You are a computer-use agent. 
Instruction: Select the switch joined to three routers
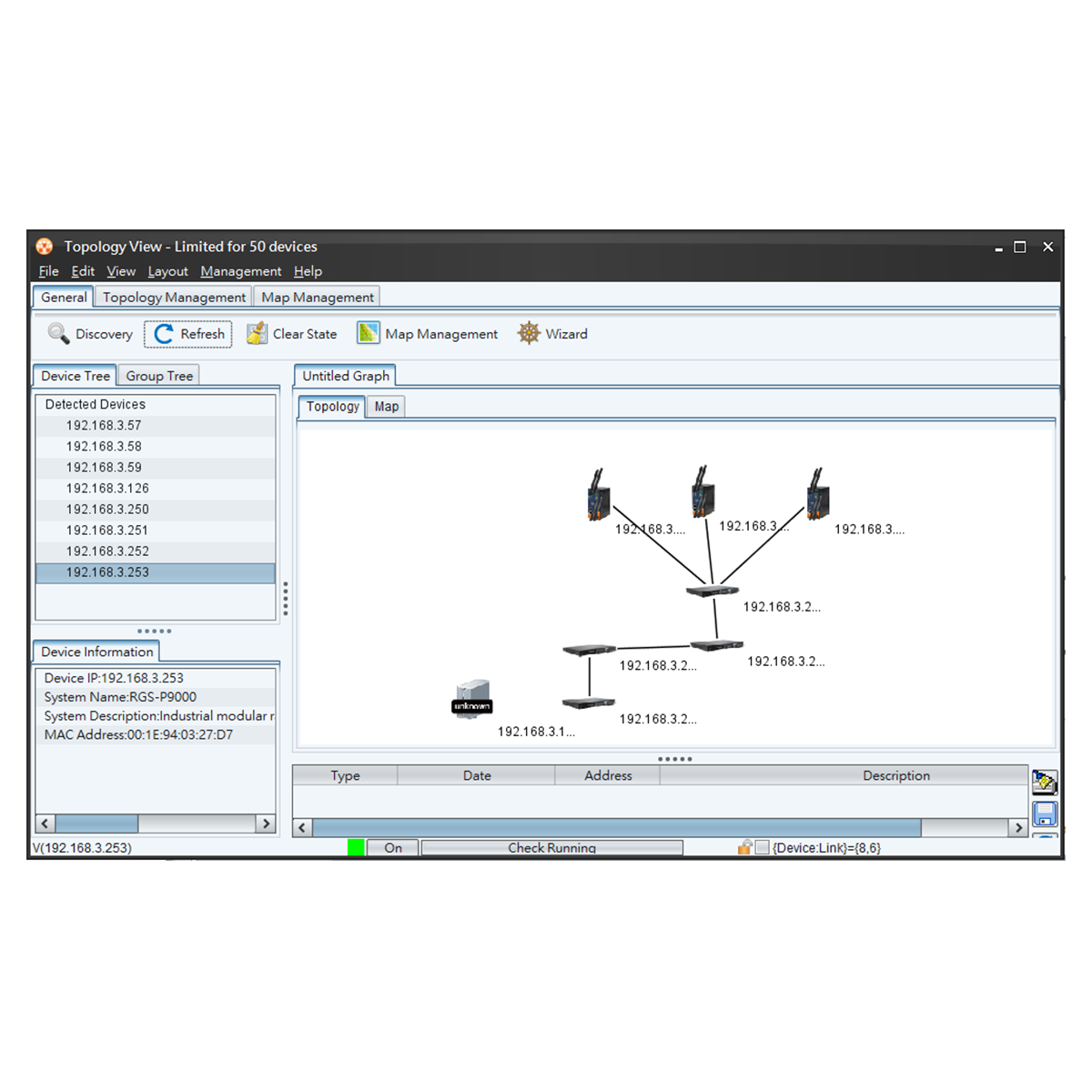point(713,591)
